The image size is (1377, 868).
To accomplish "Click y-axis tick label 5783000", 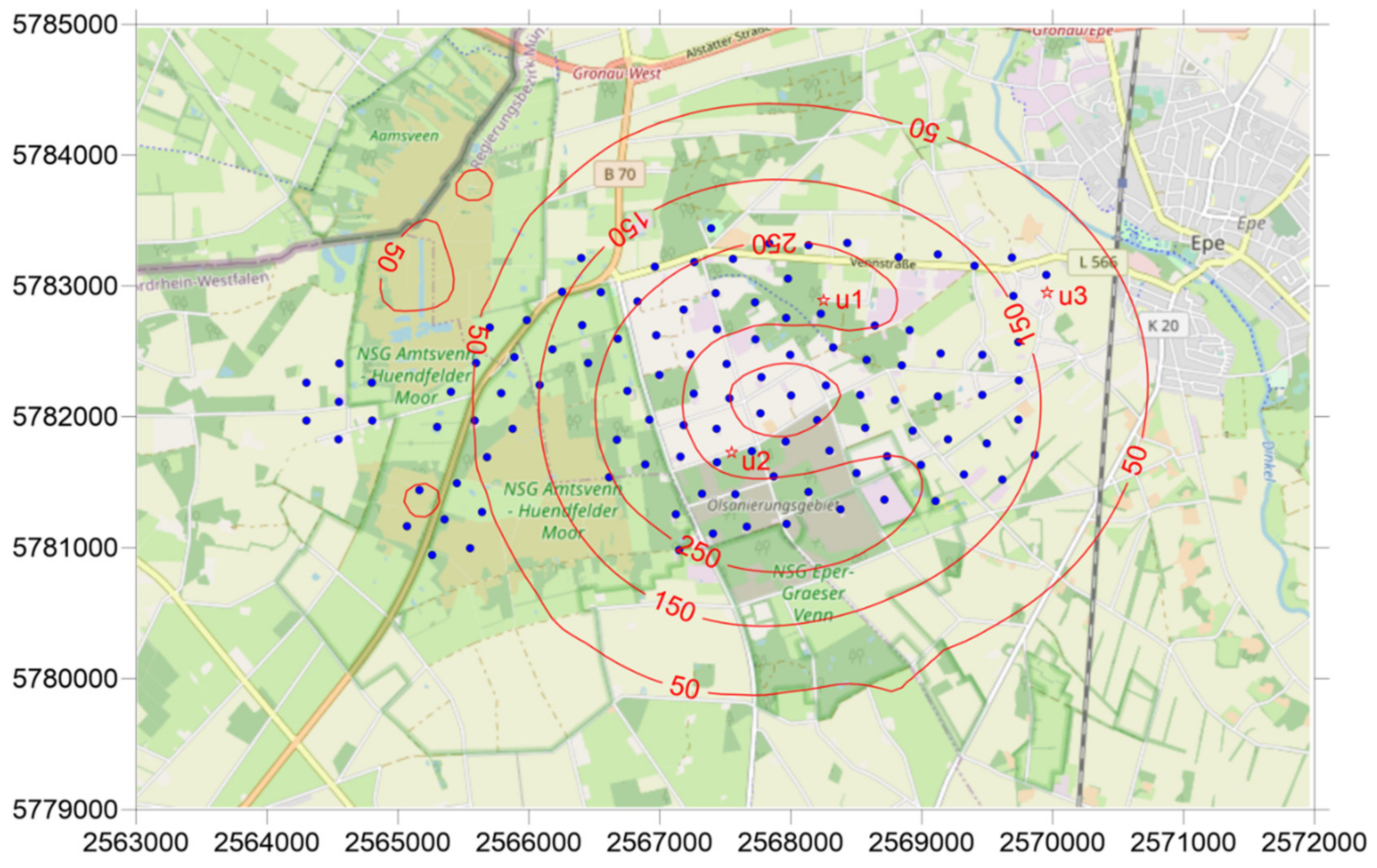I will pyautogui.click(x=65, y=286).
